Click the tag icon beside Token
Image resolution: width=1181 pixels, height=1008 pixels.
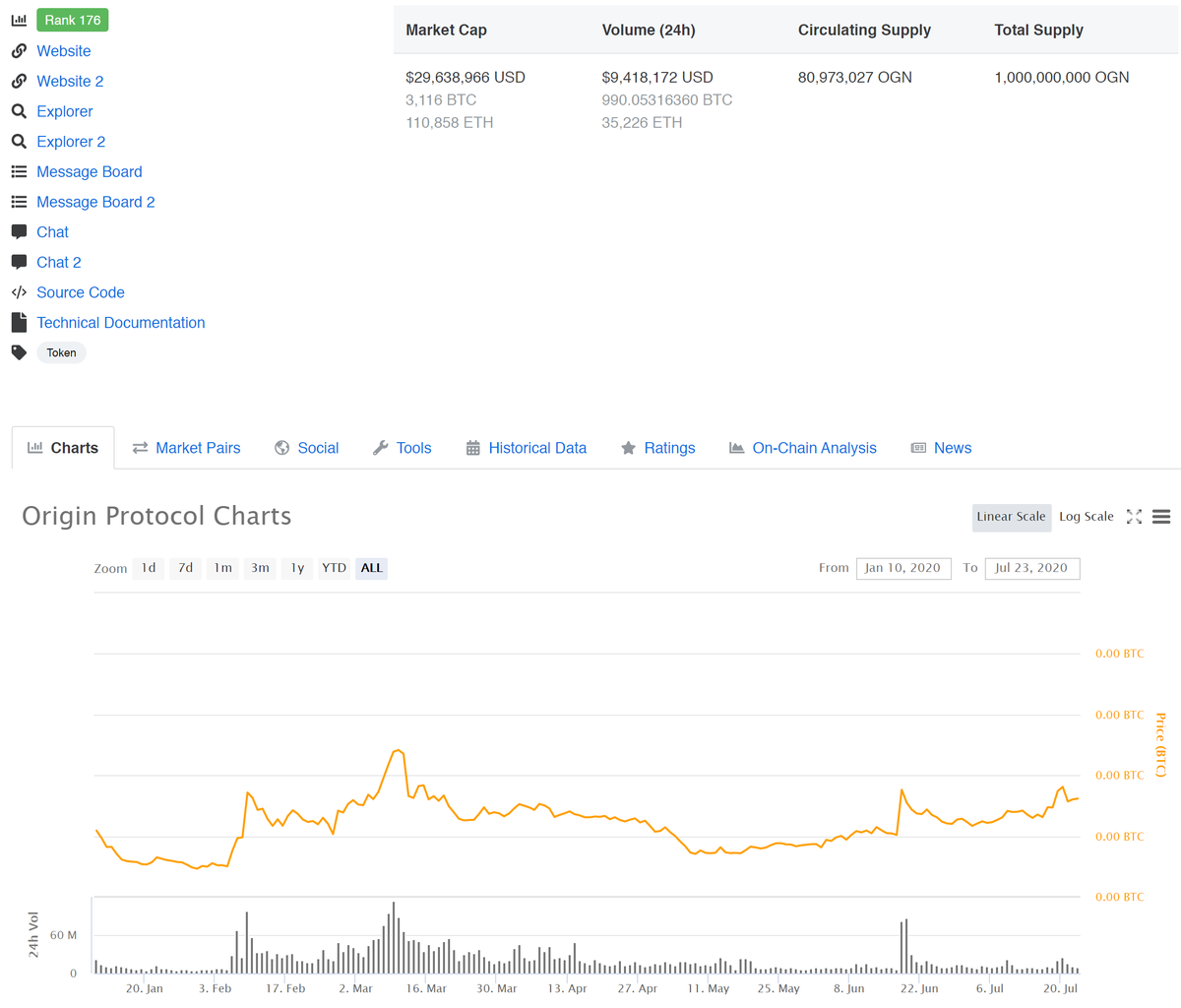coord(19,352)
